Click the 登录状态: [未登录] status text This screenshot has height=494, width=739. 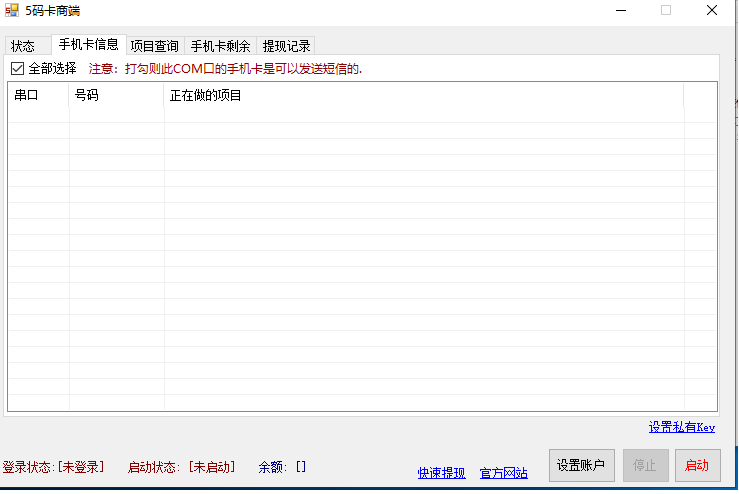53,467
